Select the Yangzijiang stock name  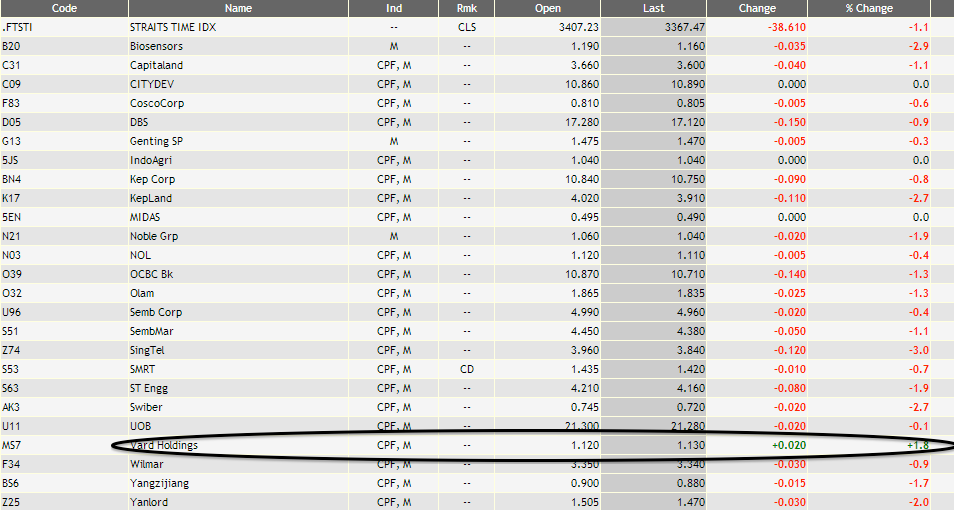tap(159, 483)
